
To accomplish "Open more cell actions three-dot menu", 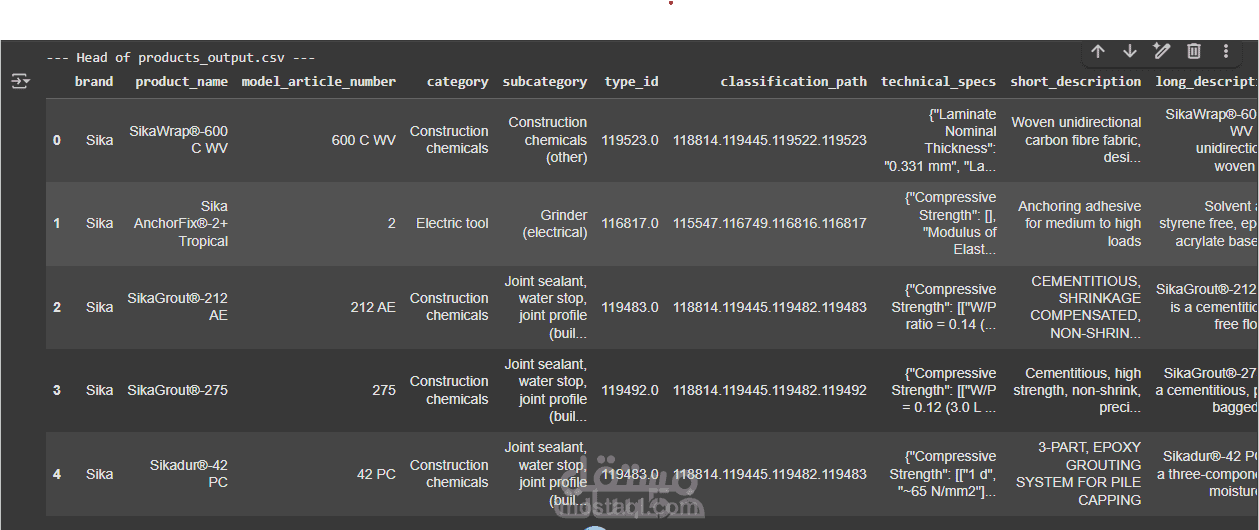I will point(1226,51).
